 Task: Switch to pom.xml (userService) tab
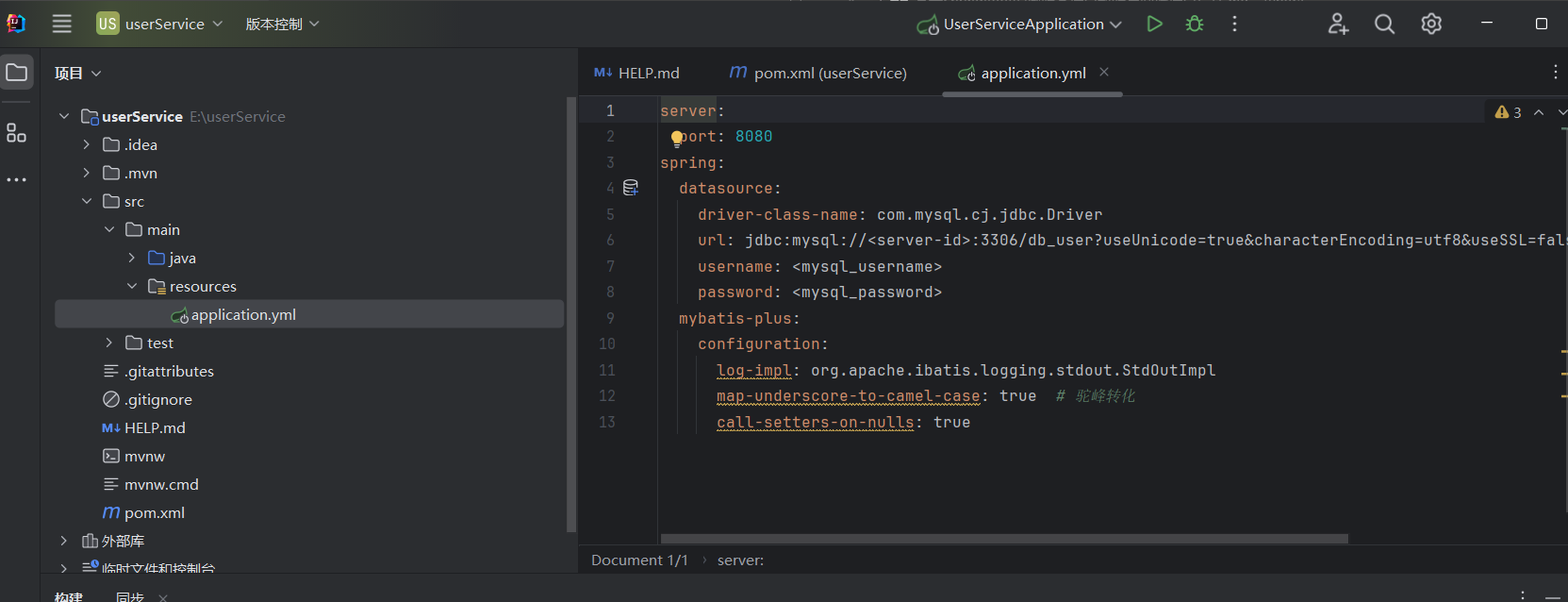point(817,73)
